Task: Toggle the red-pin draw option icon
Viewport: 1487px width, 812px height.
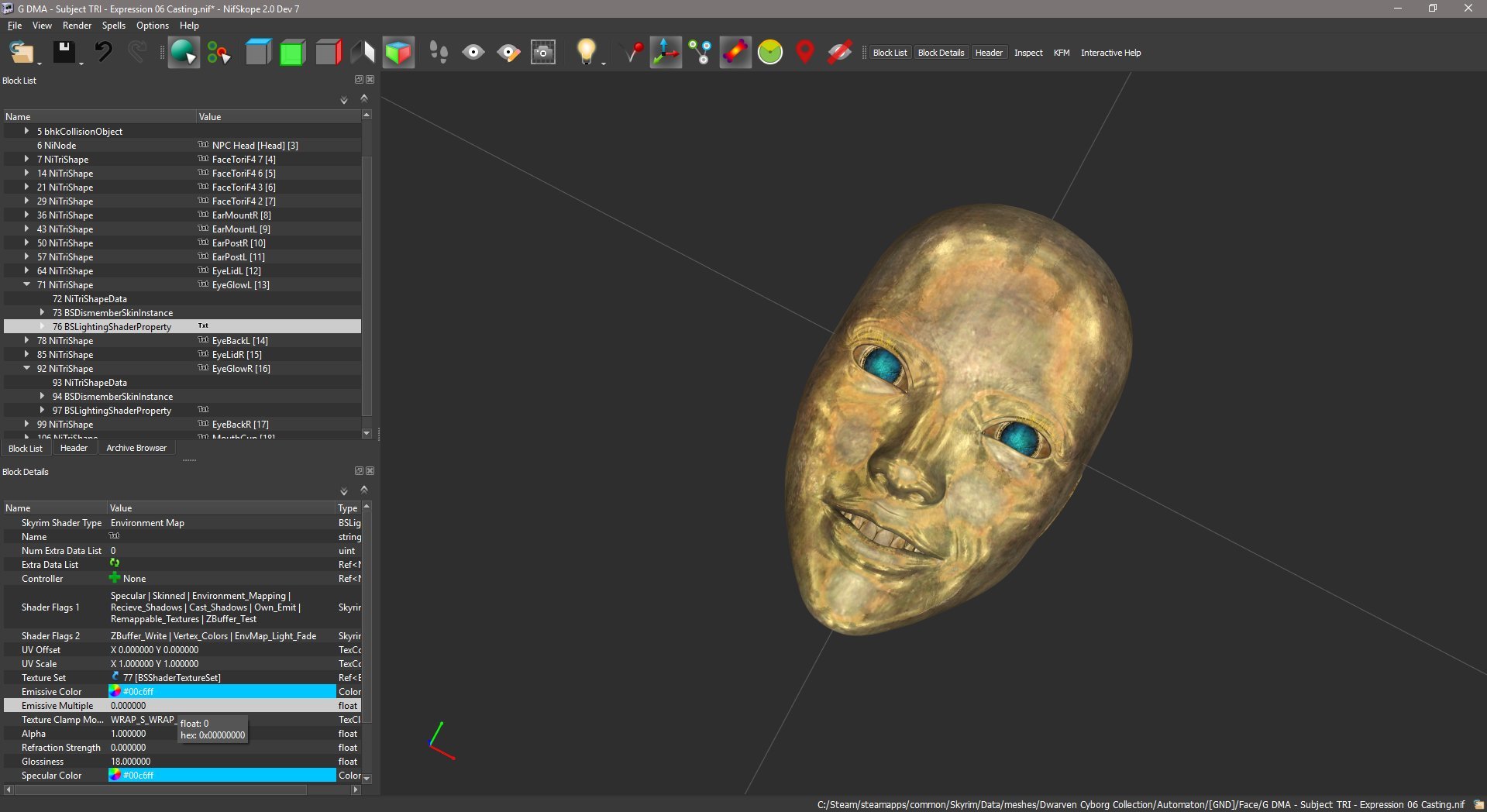Action: [632, 53]
